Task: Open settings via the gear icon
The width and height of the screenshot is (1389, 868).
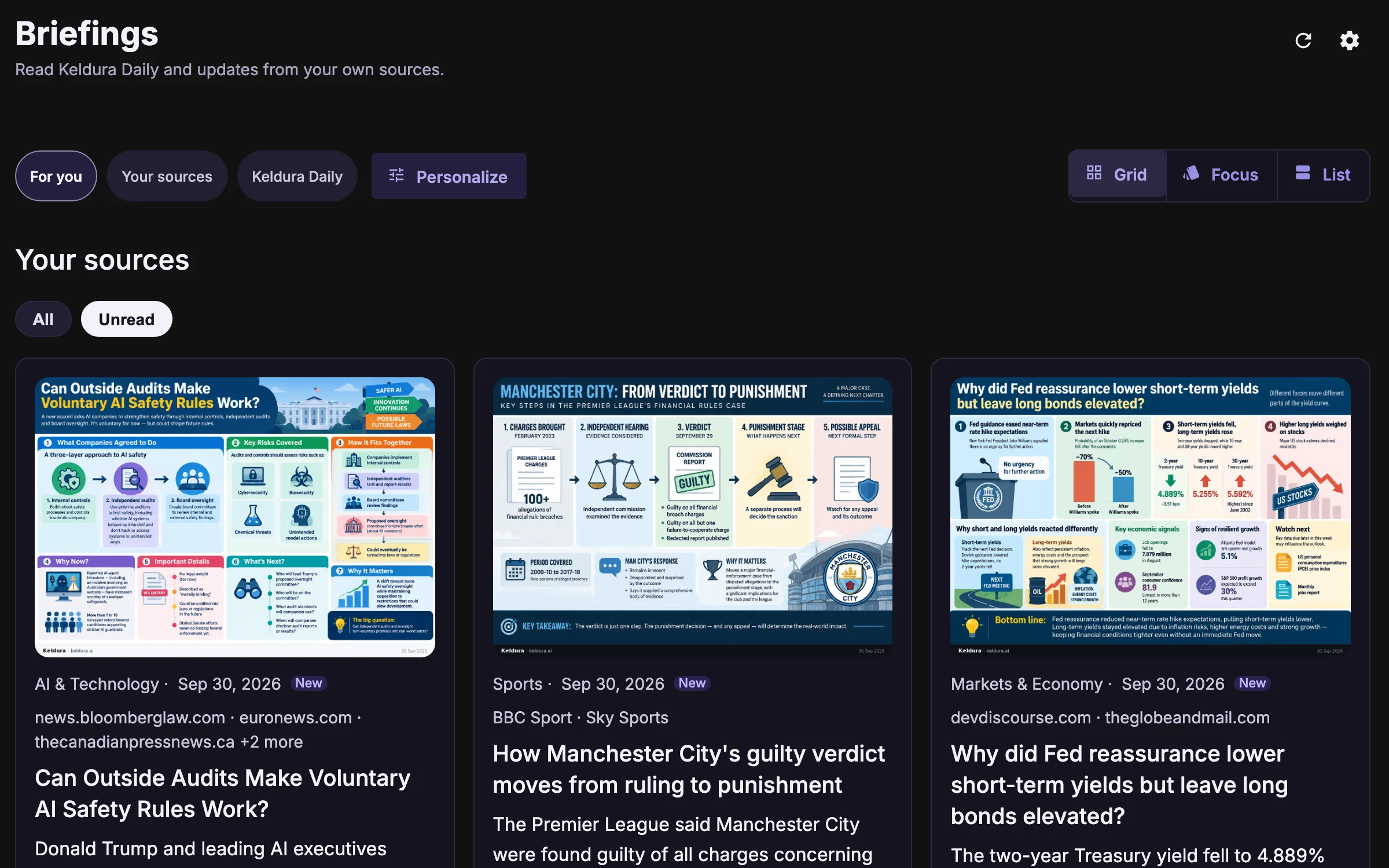Action: point(1349,41)
